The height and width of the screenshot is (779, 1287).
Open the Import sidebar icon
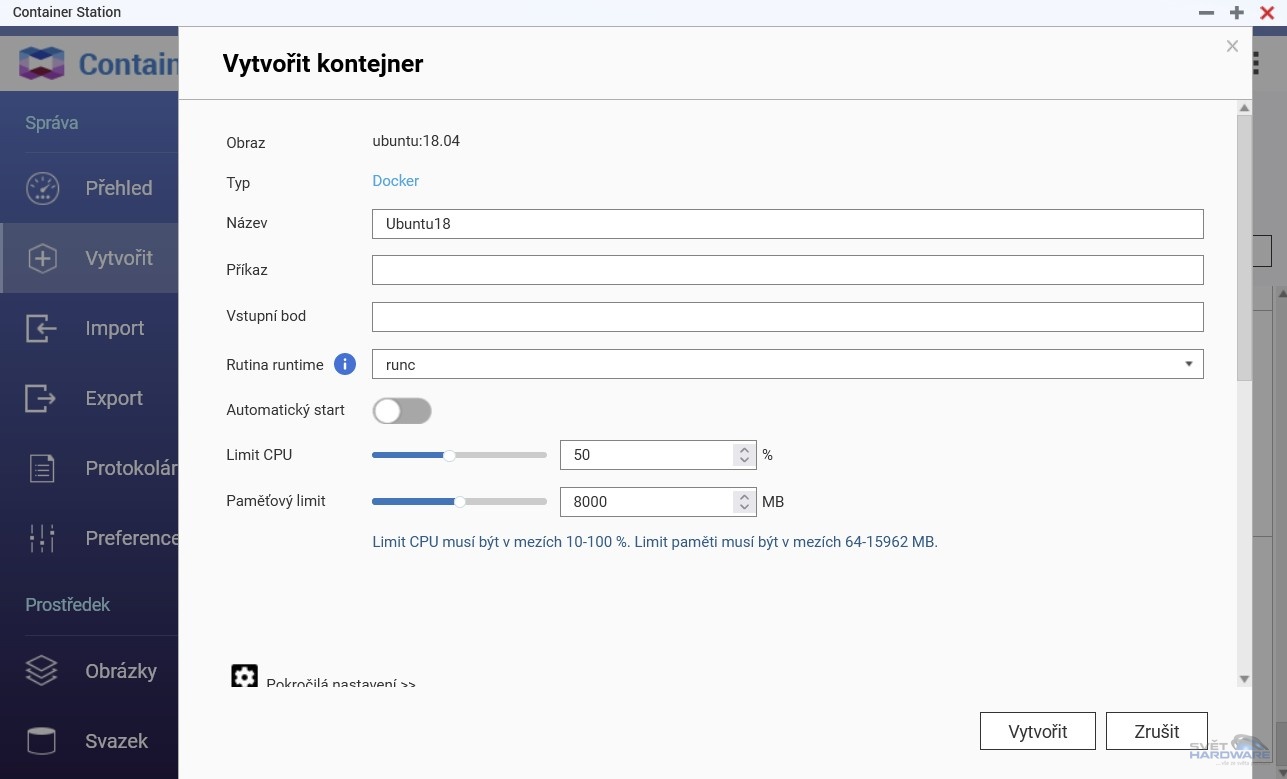tap(42, 328)
